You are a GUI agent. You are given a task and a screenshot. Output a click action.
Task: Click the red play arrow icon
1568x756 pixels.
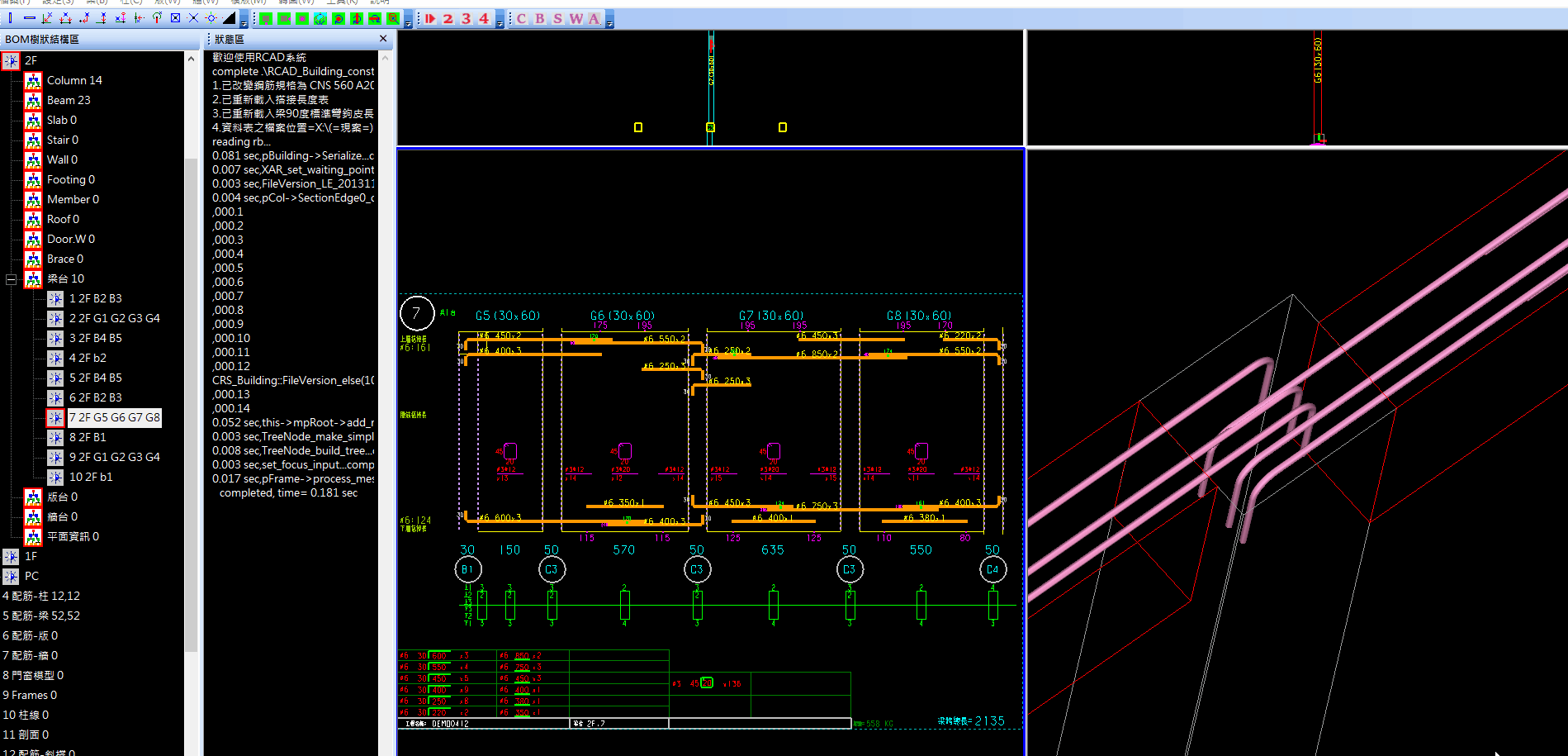coord(430,18)
